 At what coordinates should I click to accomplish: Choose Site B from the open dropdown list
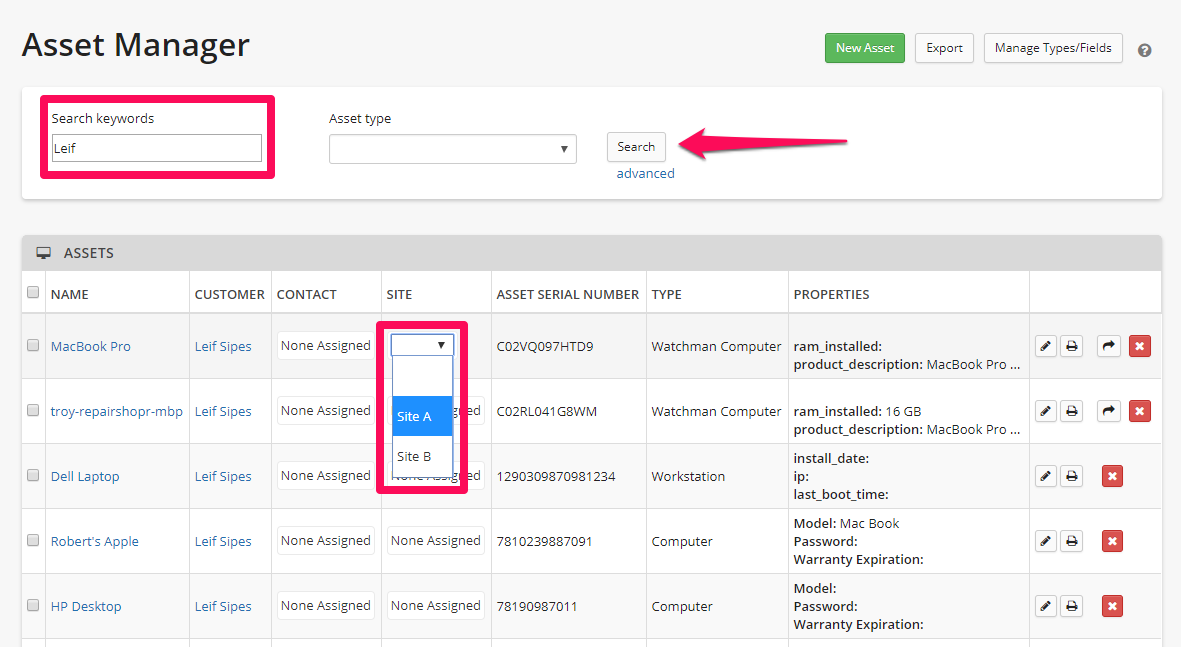[x=422, y=456]
